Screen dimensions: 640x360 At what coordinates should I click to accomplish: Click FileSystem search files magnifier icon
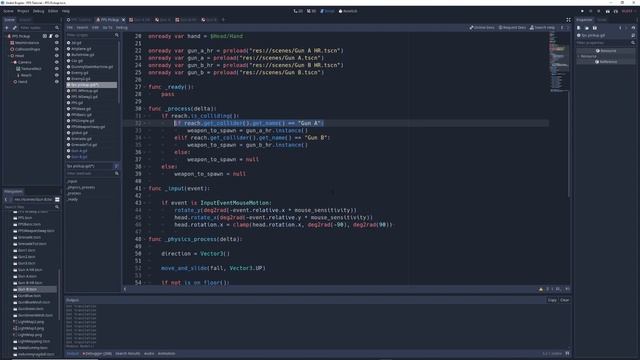tap(57, 207)
